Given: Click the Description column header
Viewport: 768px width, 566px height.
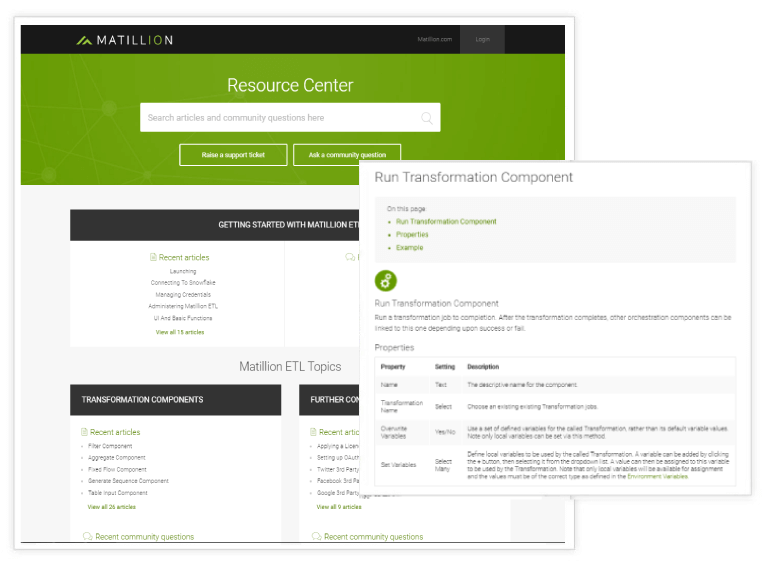Looking at the screenshot, I should click(x=483, y=367).
